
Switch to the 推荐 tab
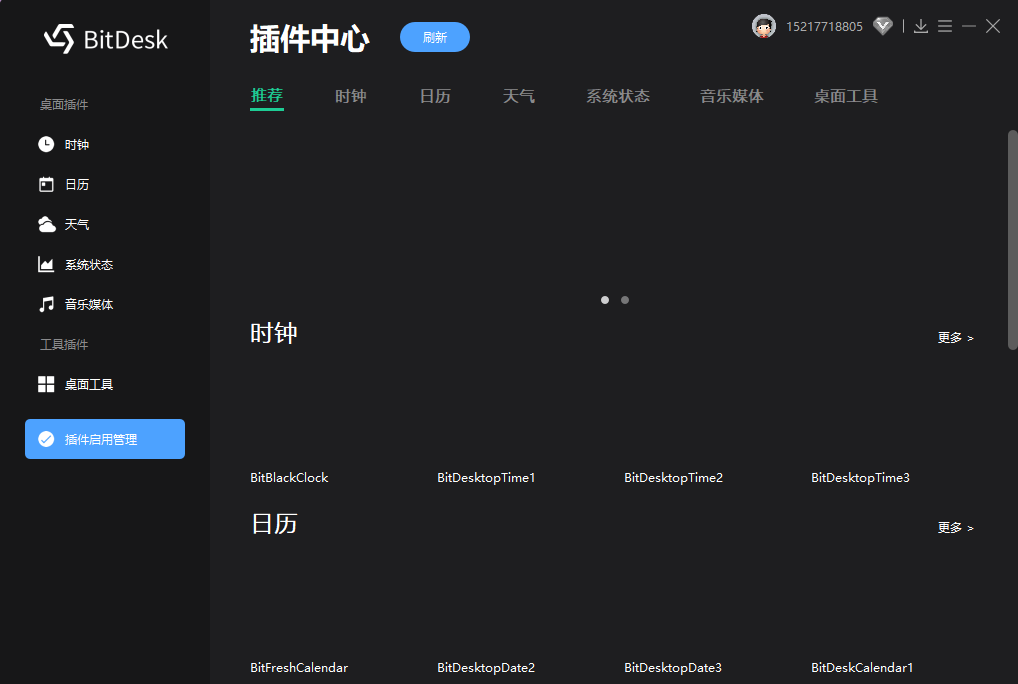pyautogui.click(x=267, y=96)
